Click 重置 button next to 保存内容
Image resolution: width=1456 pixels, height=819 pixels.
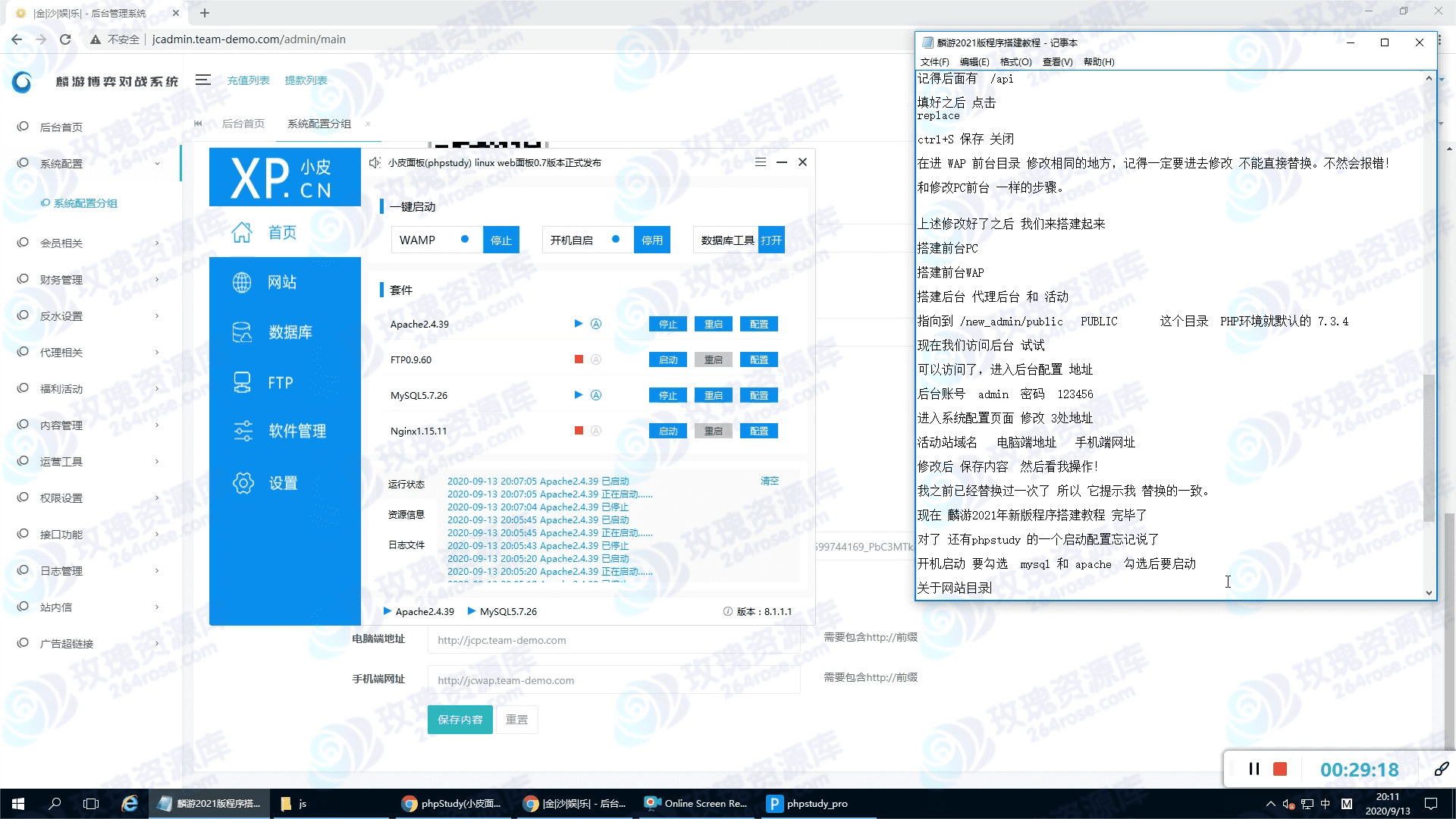tap(517, 719)
